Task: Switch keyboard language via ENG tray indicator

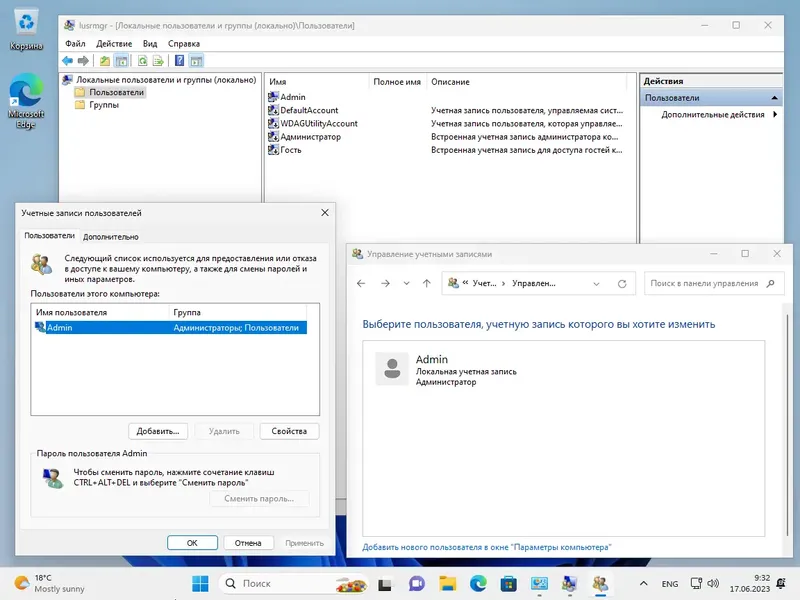Action: pos(670,583)
